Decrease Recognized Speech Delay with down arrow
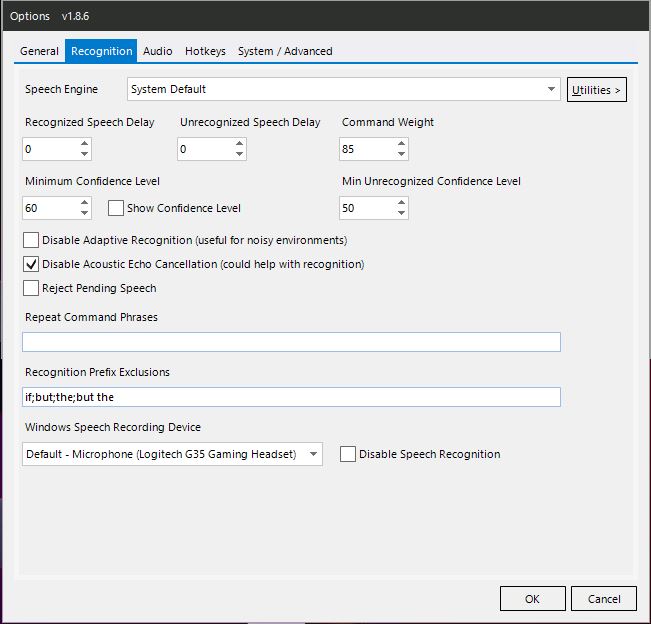The width and height of the screenshot is (651, 624). 84,154
